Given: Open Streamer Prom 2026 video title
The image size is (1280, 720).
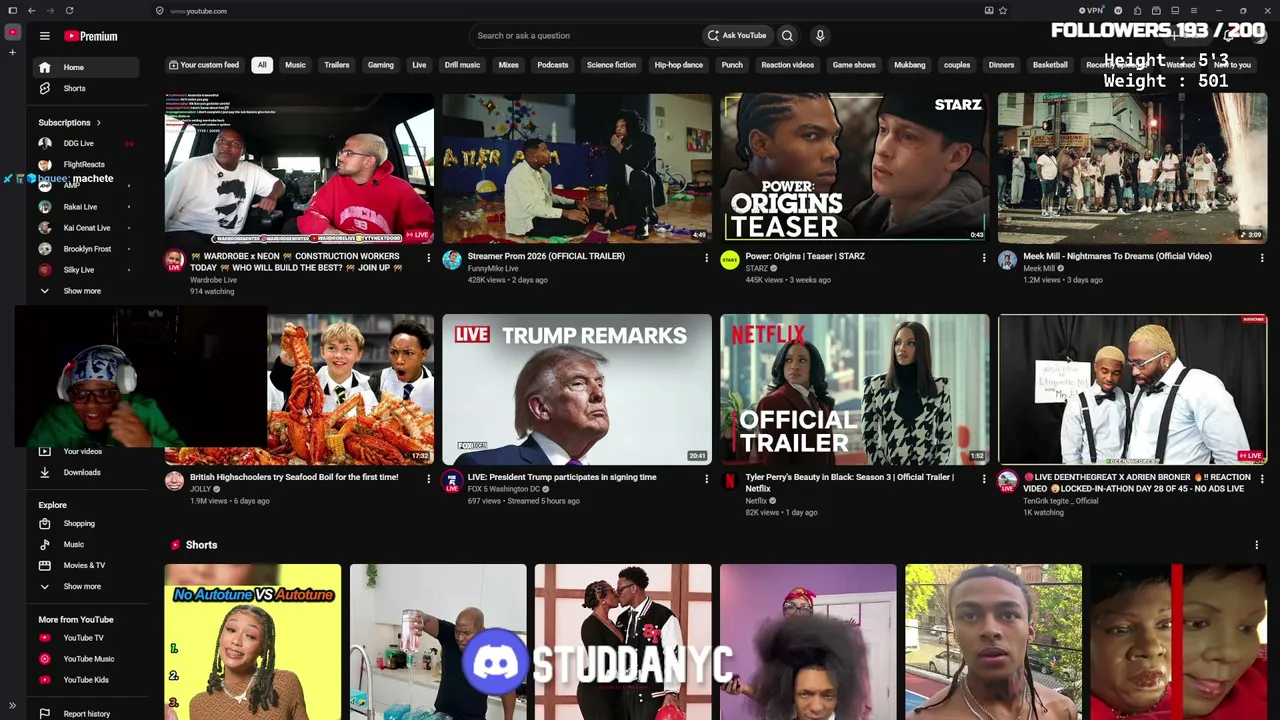Looking at the screenshot, I should click(x=546, y=256).
